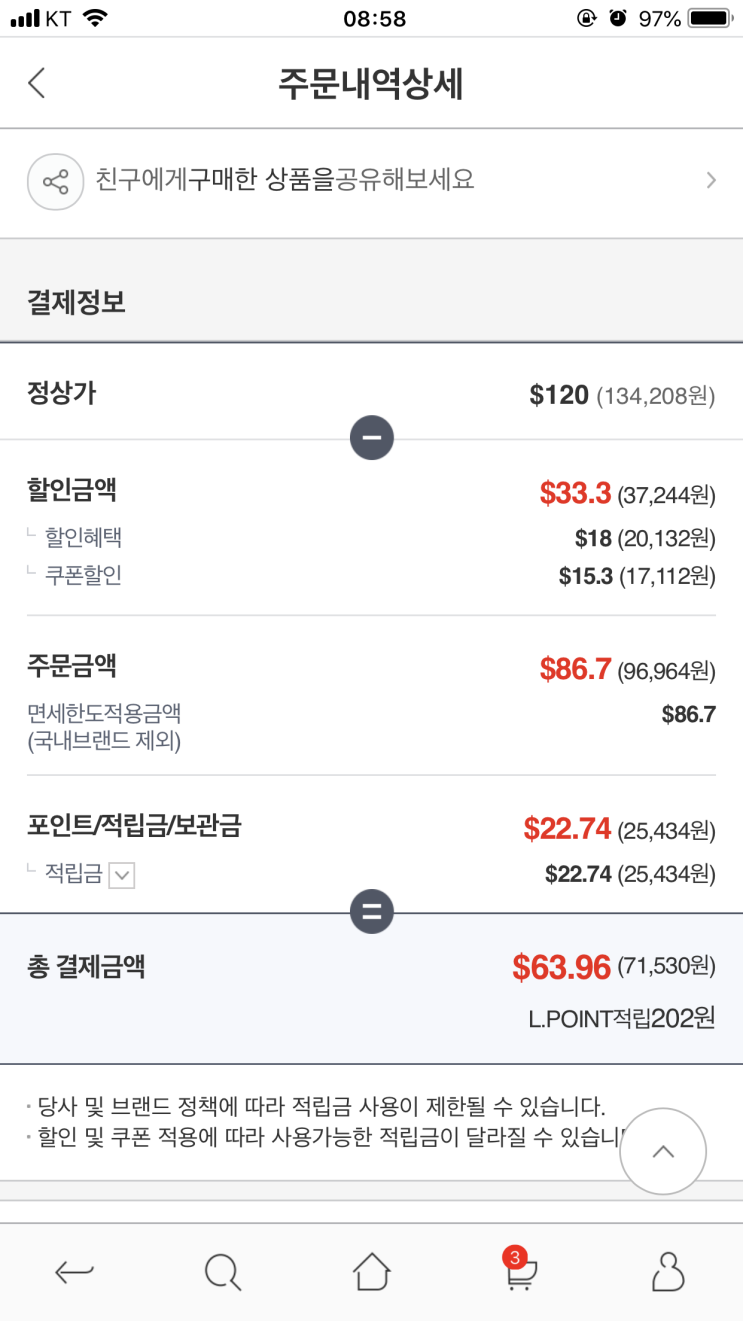Screen dimensions: 743x1321
Task: Tap the battery indicator in status bar
Action: 711,19
